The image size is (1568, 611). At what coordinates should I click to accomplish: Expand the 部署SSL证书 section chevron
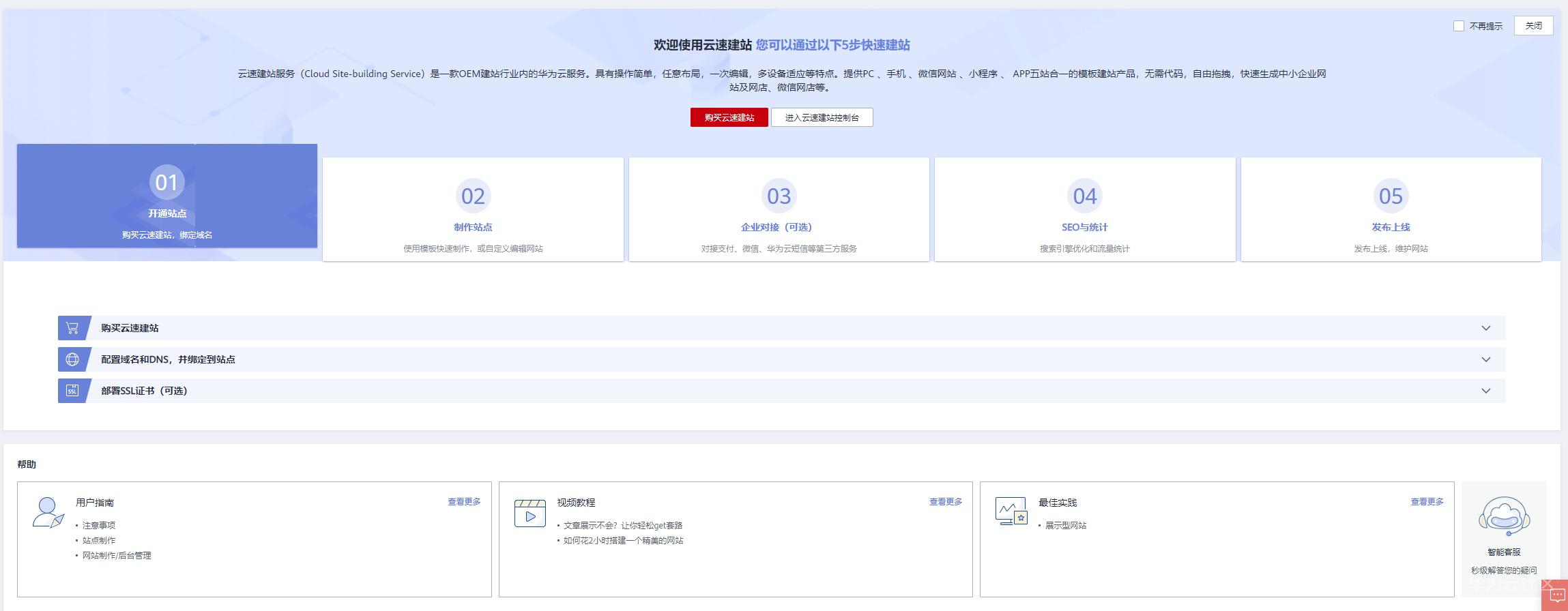tap(1486, 391)
